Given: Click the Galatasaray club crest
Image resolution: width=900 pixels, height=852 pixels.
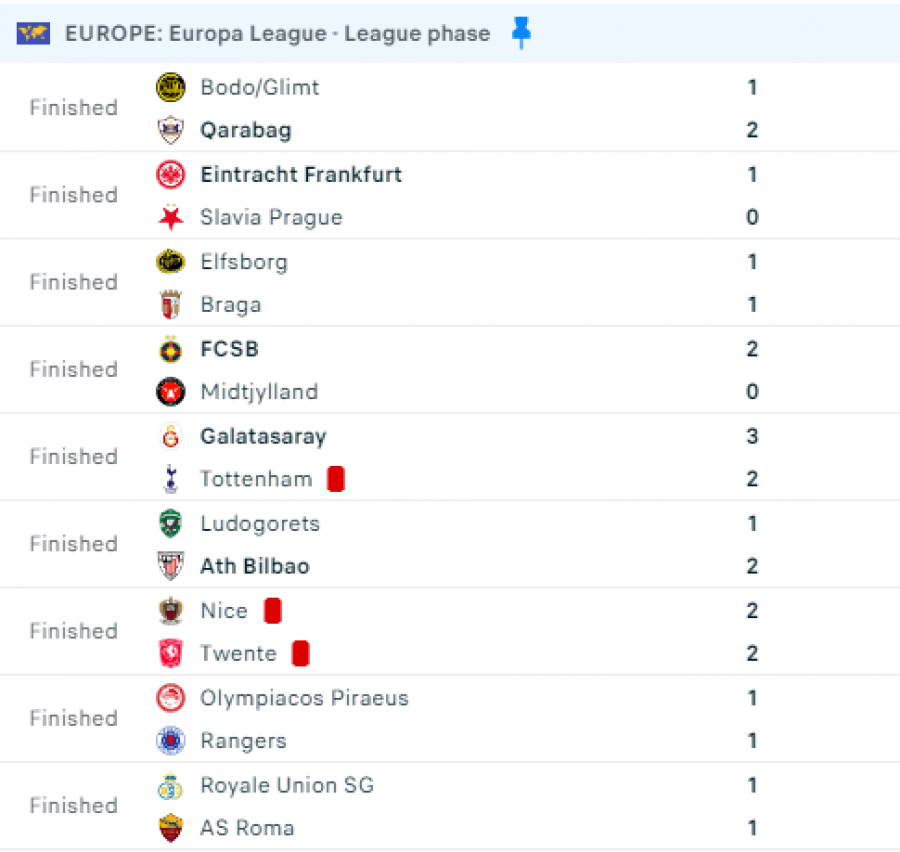Looking at the screenshot, I should (171, 437).
